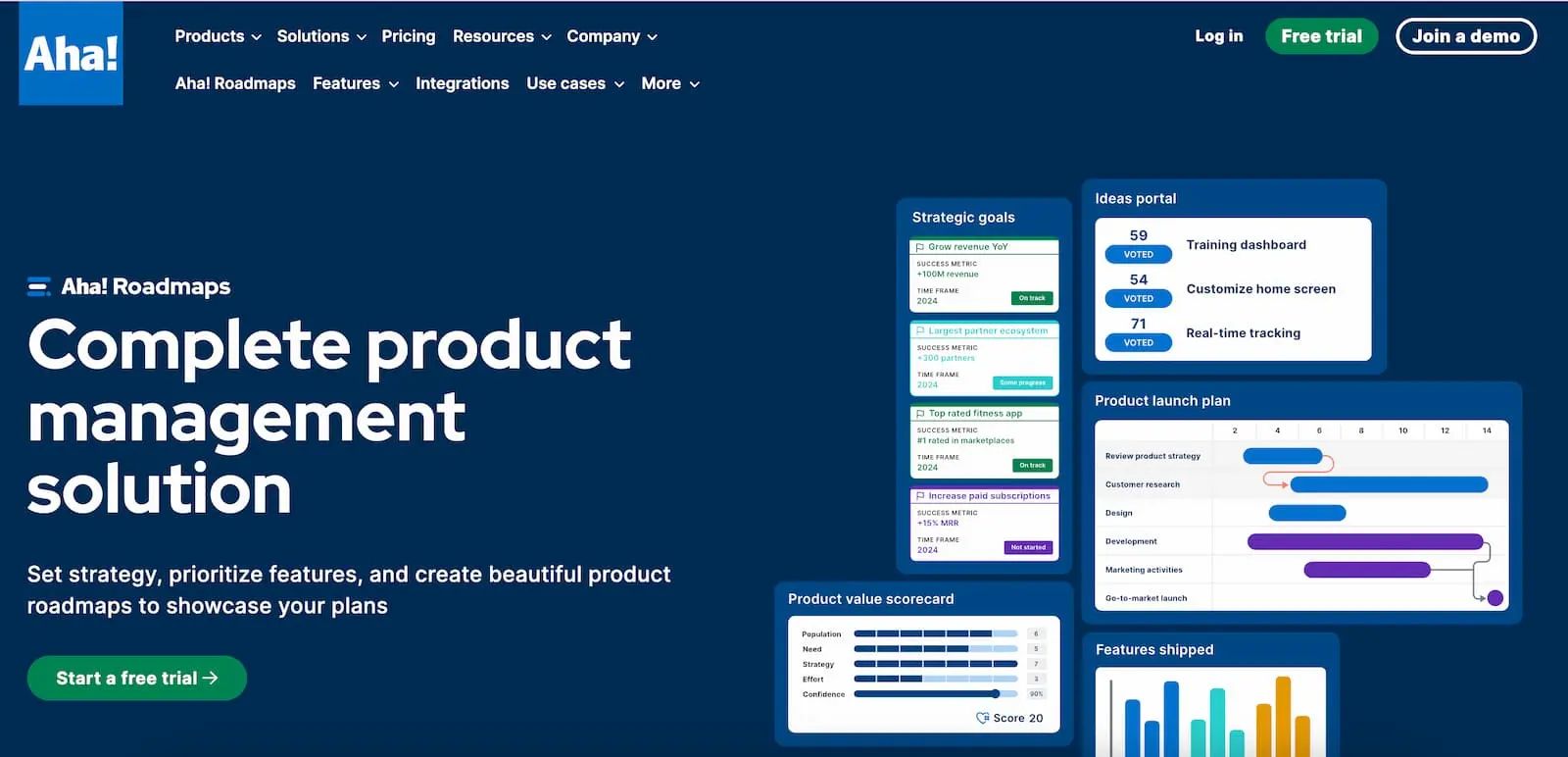1568x757 pixels.
Task: Click On track status for Top rated fitness app
Action: (1032, 465)
